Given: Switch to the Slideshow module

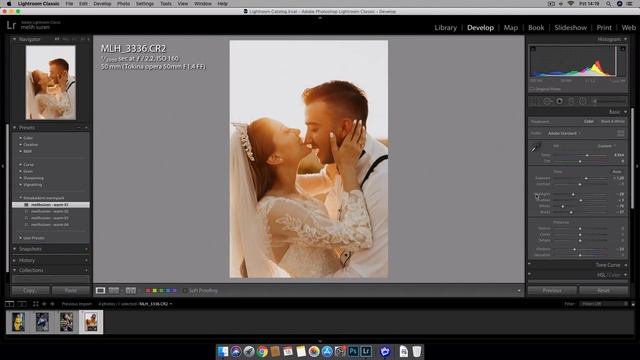Looking at the screenshot, I should [x=570, y=27].
